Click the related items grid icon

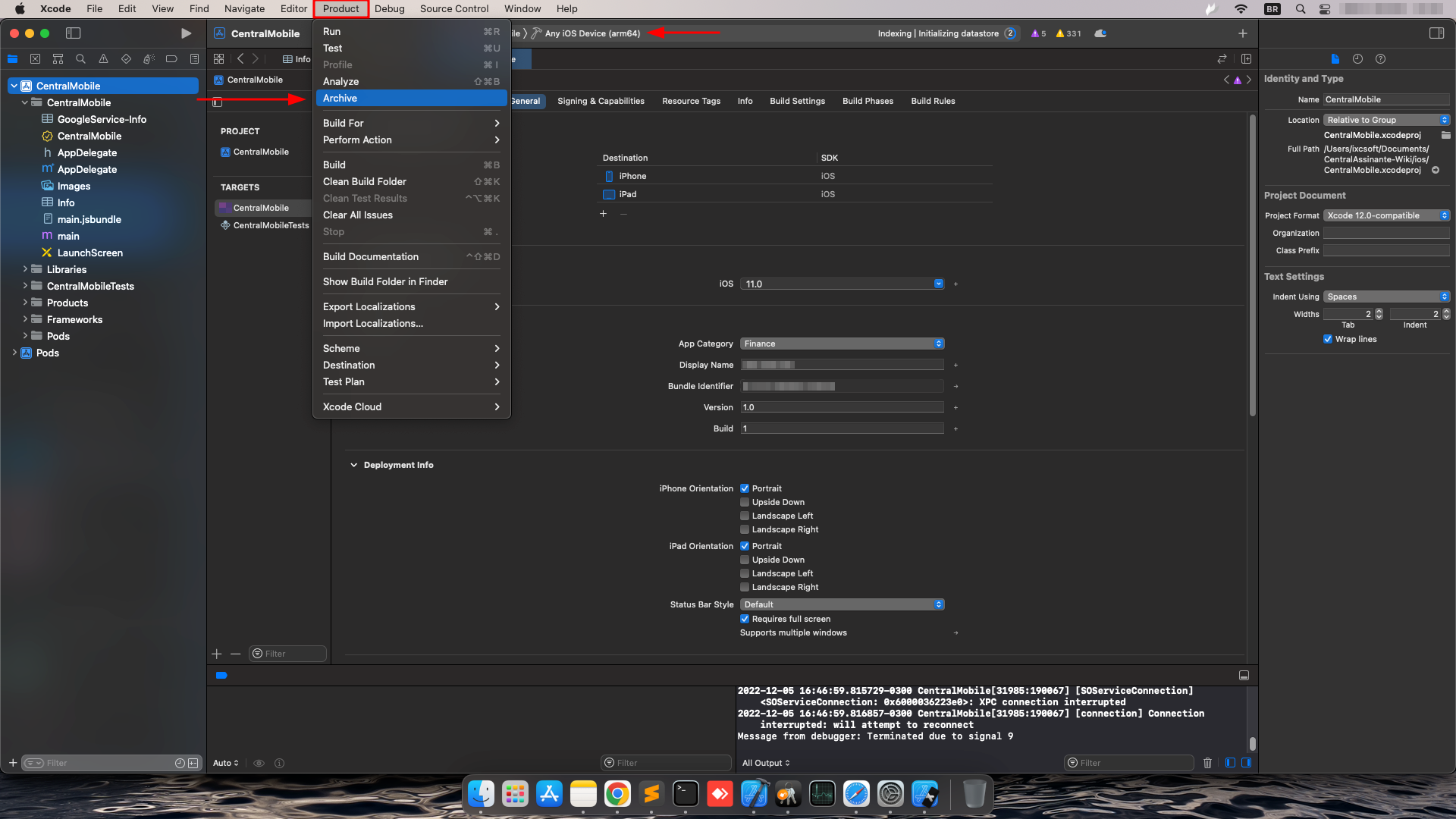tap(219, 59)
